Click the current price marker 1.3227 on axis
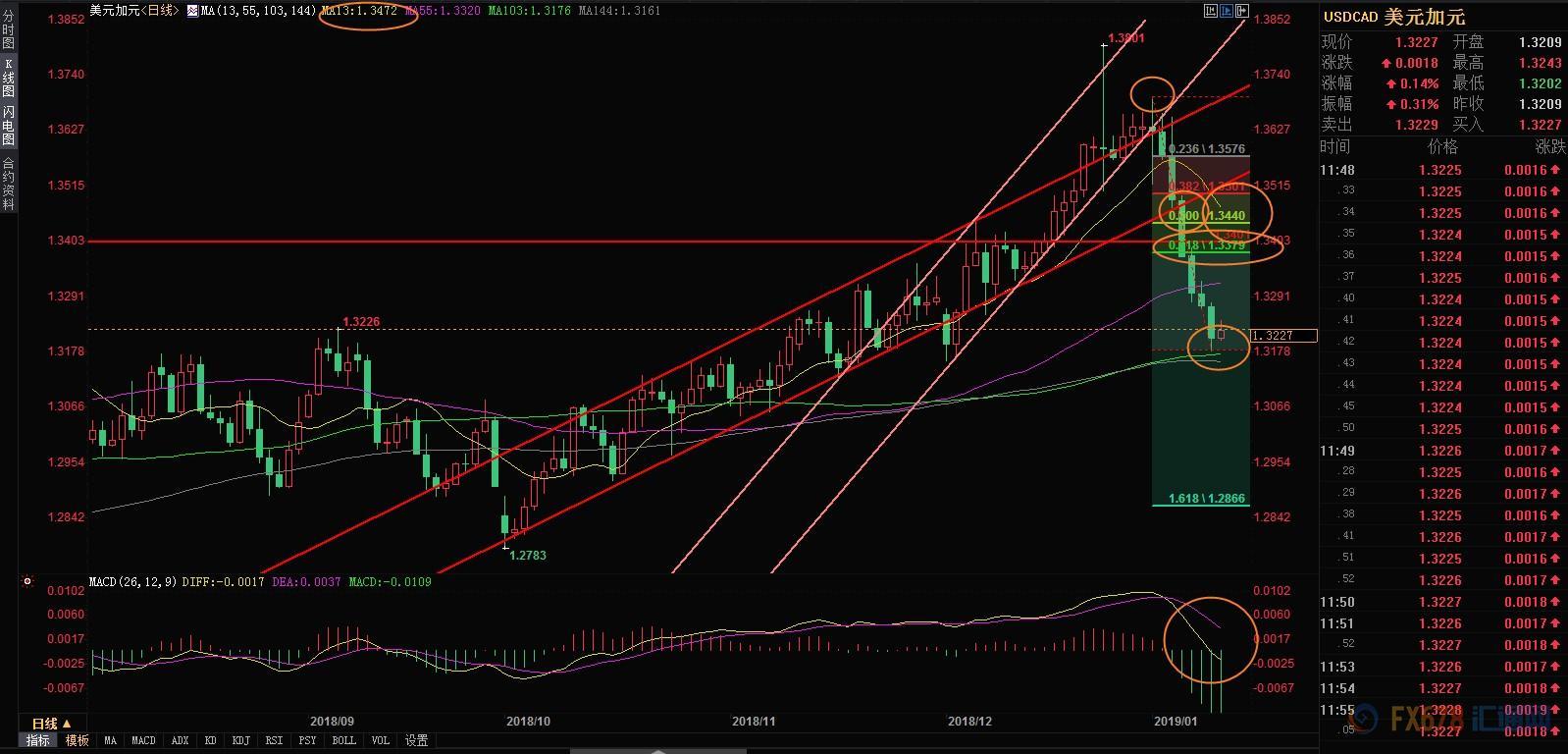Screen dimensions: 1568x754 1283,336
